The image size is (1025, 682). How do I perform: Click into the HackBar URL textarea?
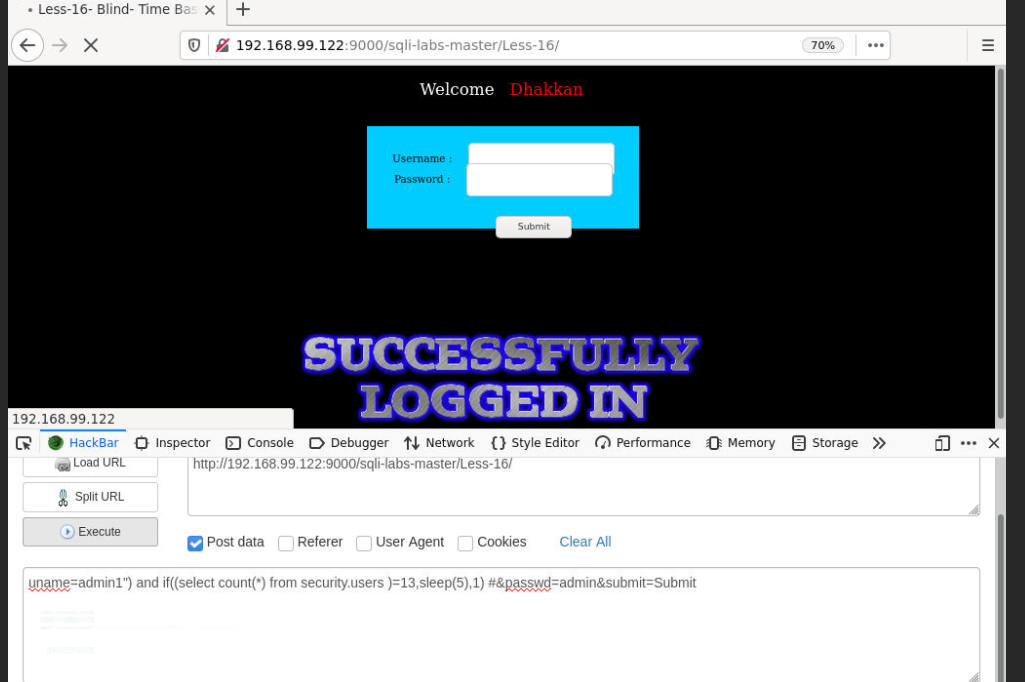[x=583, y=486]
